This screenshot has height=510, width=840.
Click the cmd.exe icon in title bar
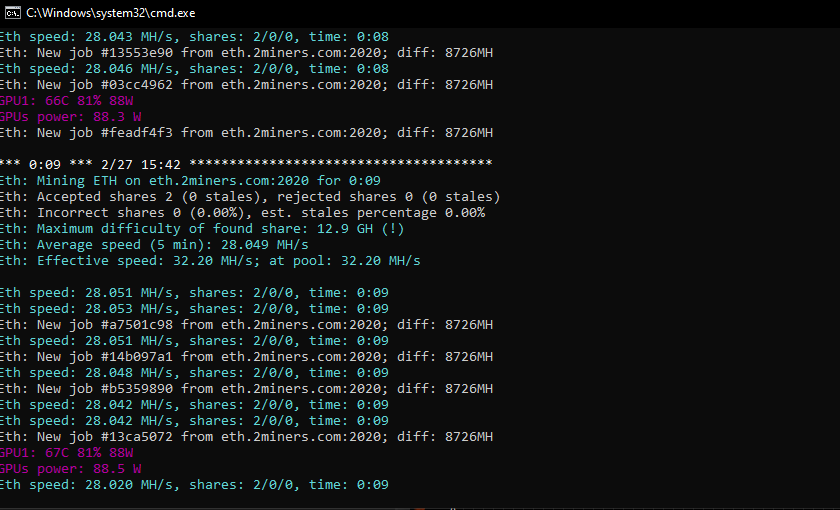click(13, 13)
